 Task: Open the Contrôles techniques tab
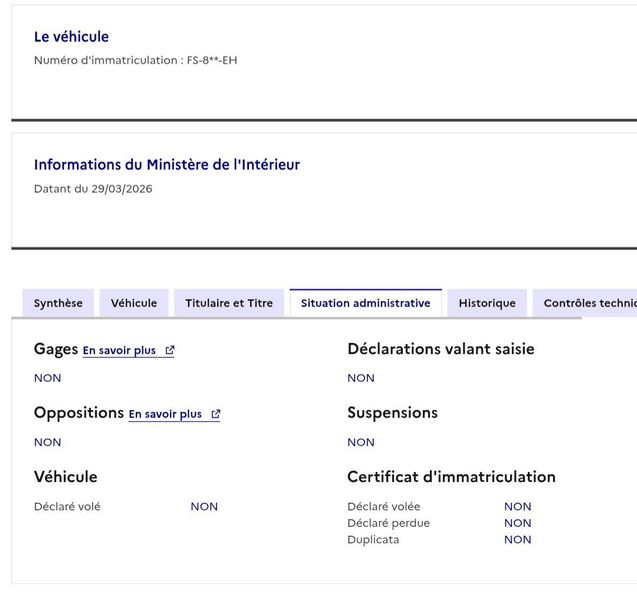(x=585, y=303)
